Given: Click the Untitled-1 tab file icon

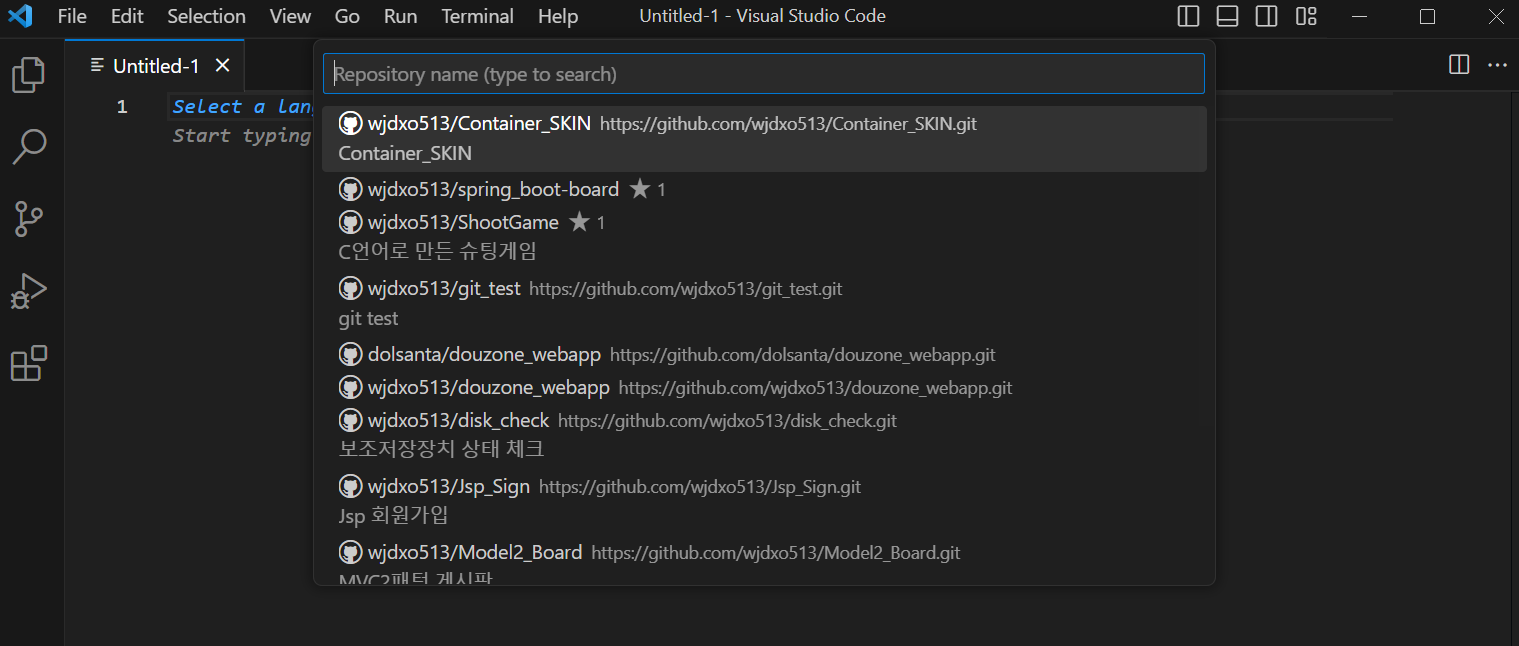Looking at the screenshot, I should click(97, 65).
